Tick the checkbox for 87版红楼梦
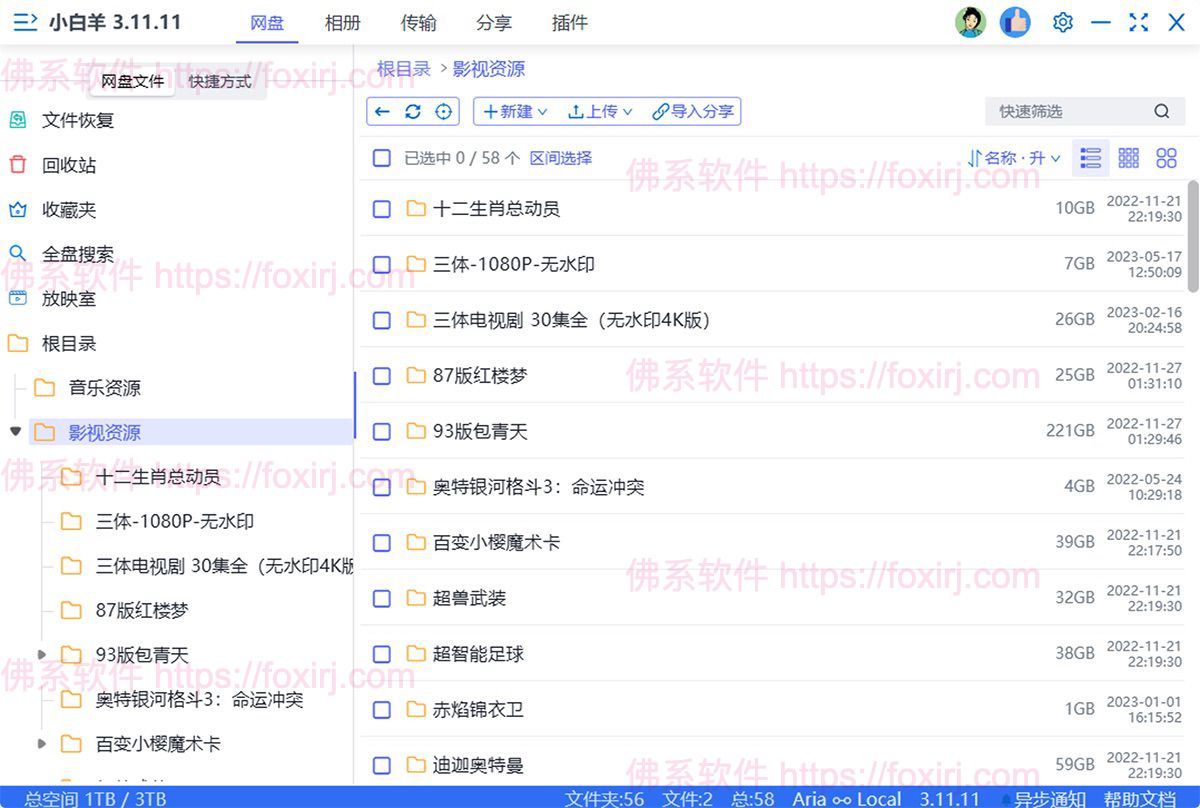Viewport: 1200px width, 808px height. (x=381, y=375)
